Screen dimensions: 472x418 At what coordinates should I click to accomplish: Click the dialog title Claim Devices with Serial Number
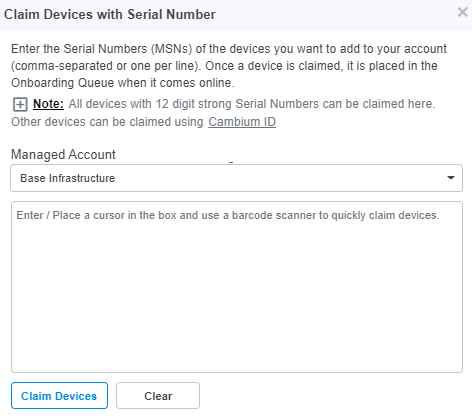click(110, 14)
